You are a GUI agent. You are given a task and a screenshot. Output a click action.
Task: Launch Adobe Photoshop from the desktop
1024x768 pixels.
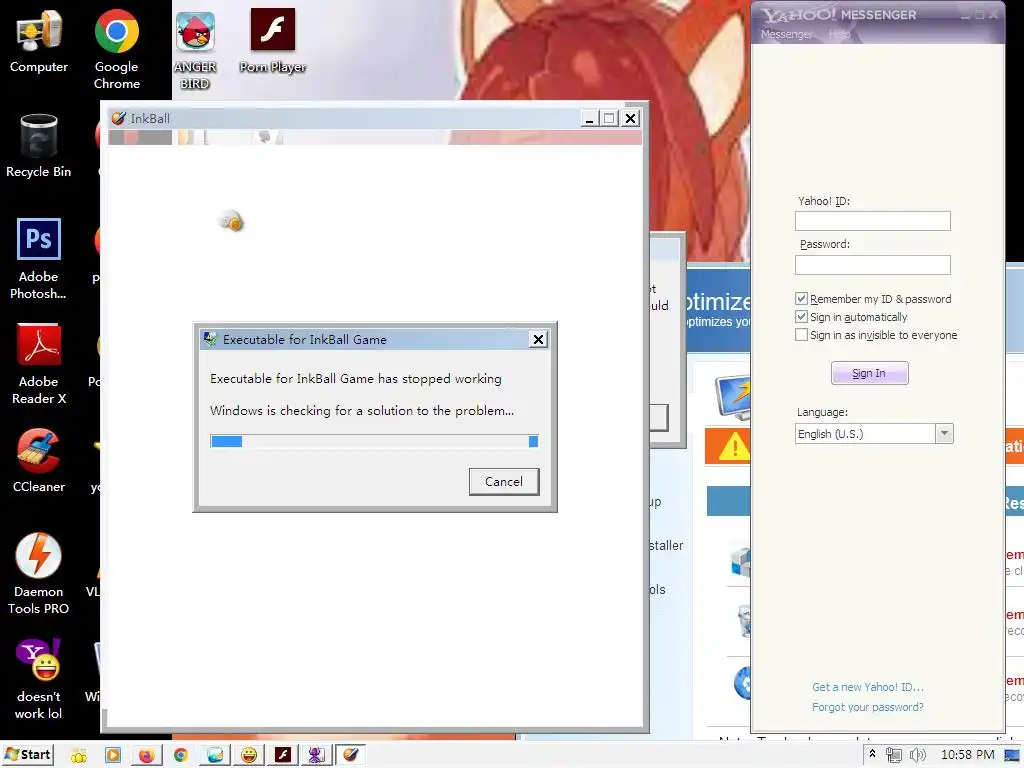tap(39, 259)
